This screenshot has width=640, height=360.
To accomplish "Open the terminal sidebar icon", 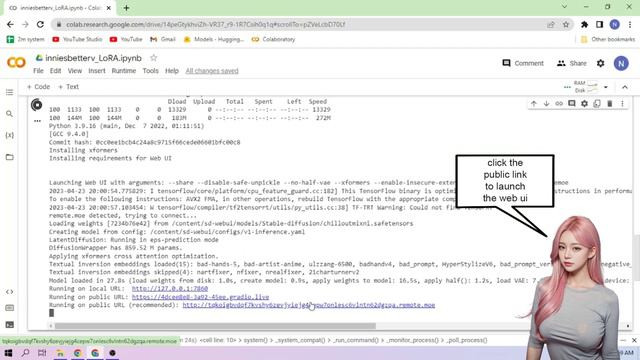I will (x=9, y=325).
